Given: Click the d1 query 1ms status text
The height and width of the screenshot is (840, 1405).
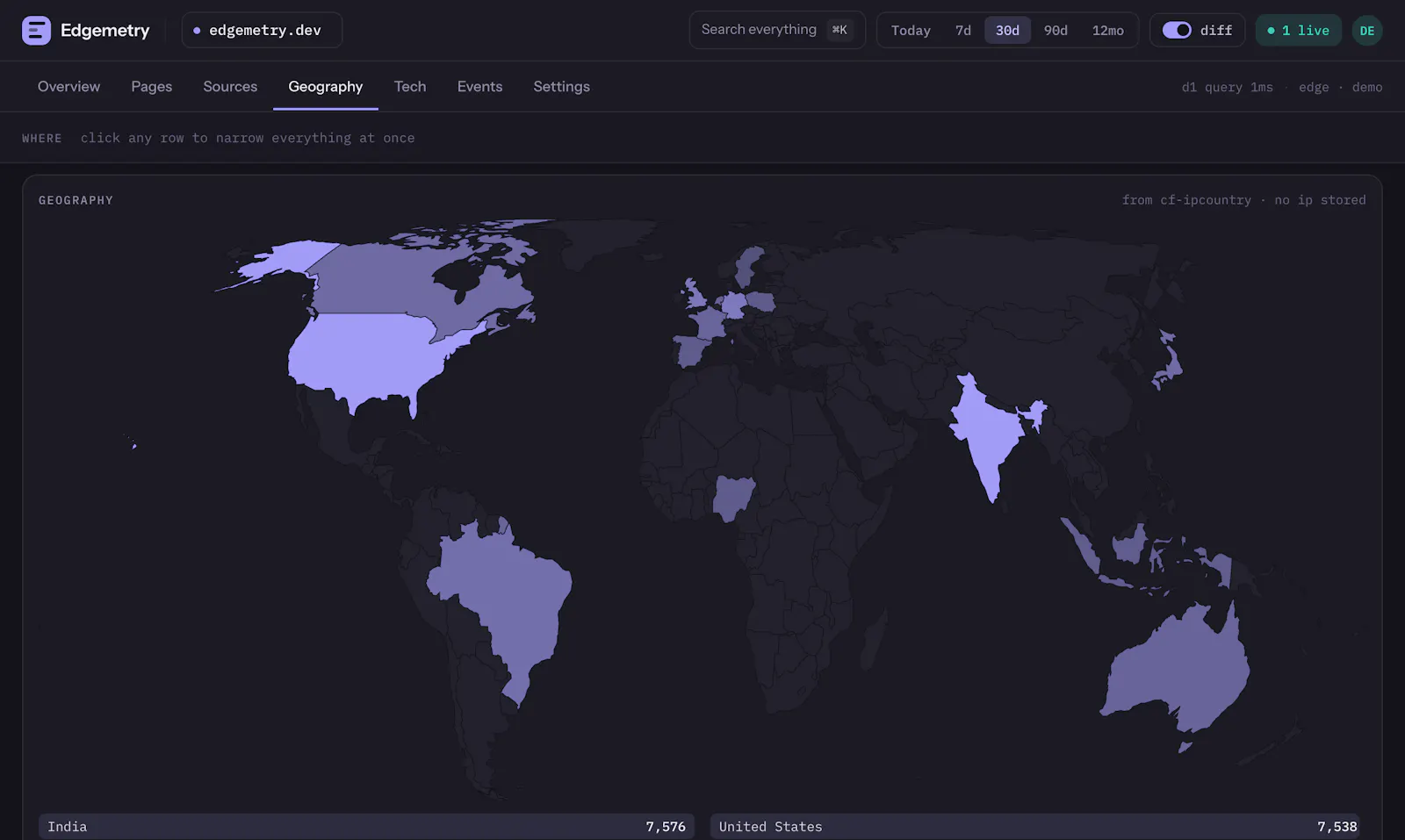Looking at the screenshot, I should pyautogui.click(x=1227, y=87).
